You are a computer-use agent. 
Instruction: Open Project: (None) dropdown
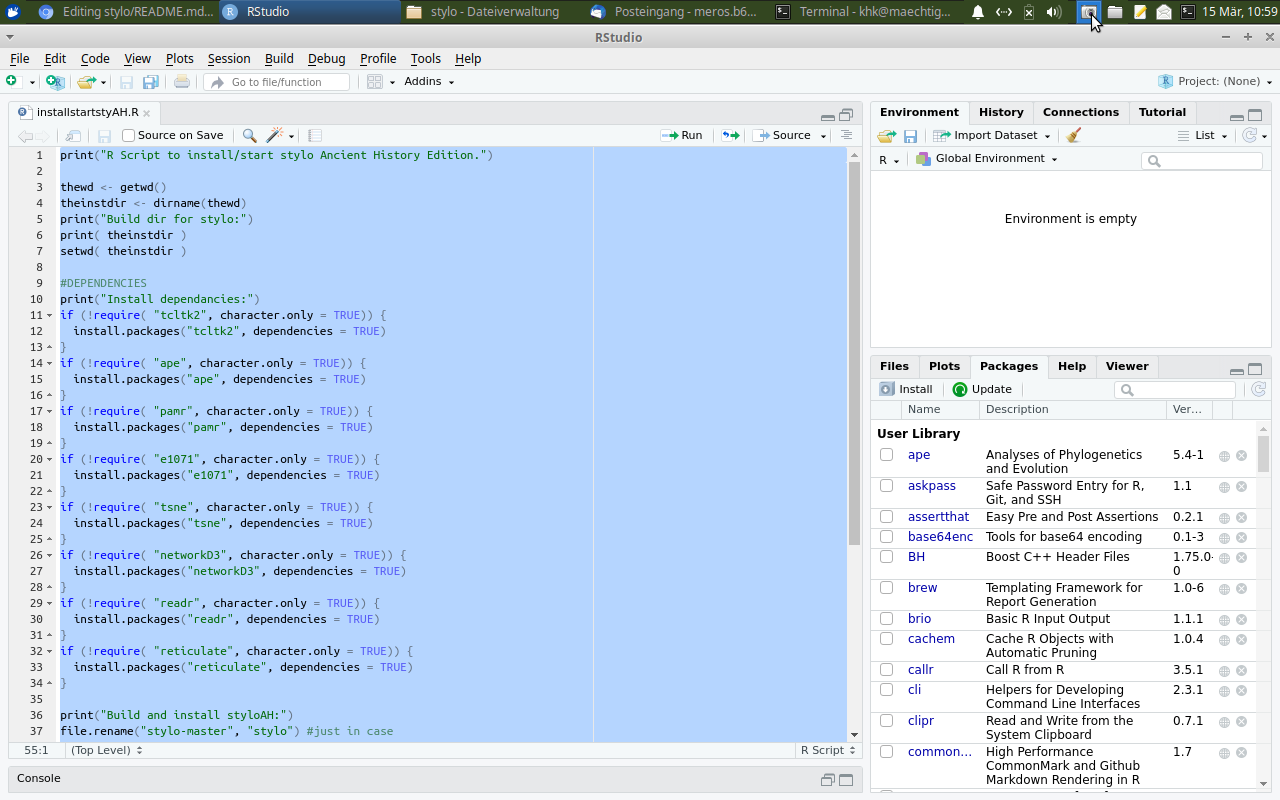pyautogui.click(x=1215, y=82)
